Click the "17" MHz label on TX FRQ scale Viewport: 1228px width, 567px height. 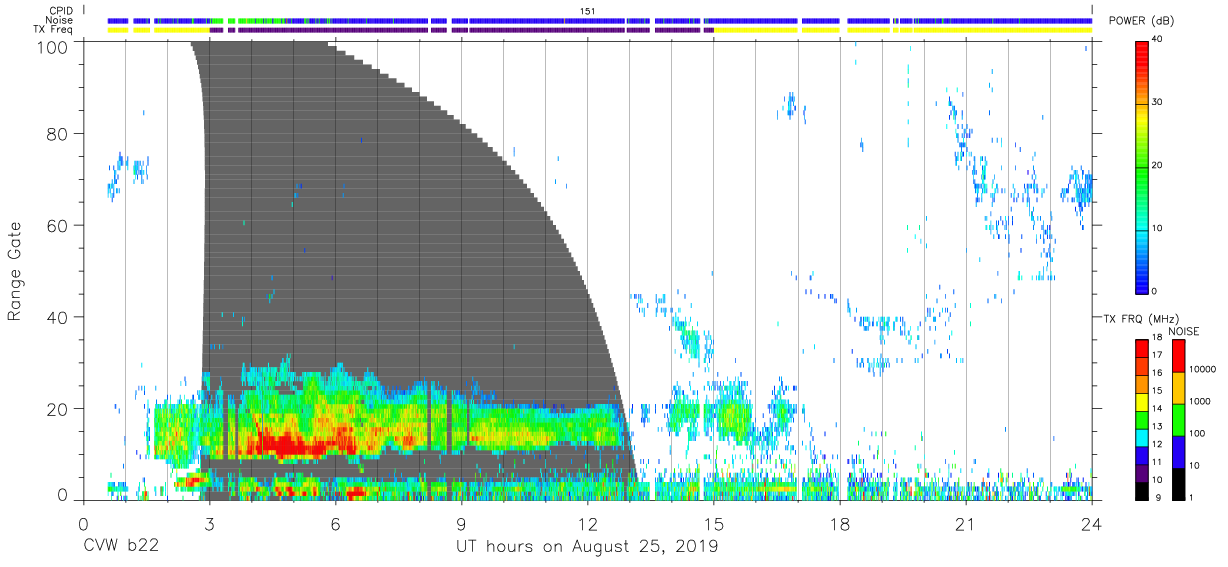point(1159,356)
